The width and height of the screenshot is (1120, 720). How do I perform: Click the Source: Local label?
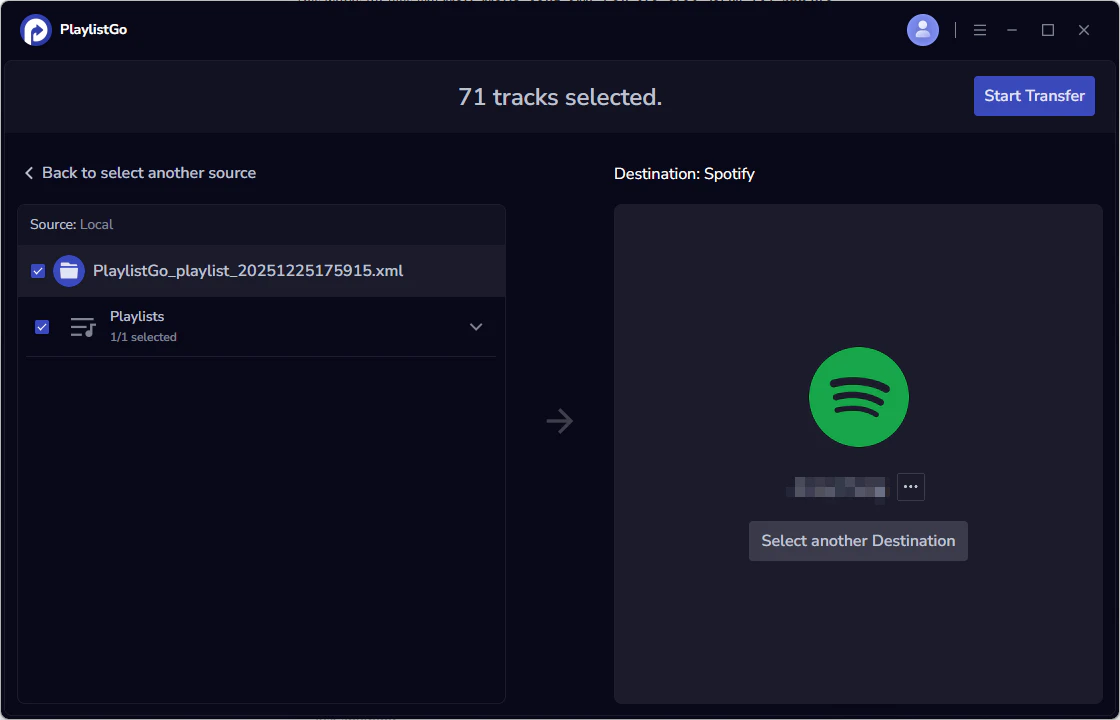[71, 224]
